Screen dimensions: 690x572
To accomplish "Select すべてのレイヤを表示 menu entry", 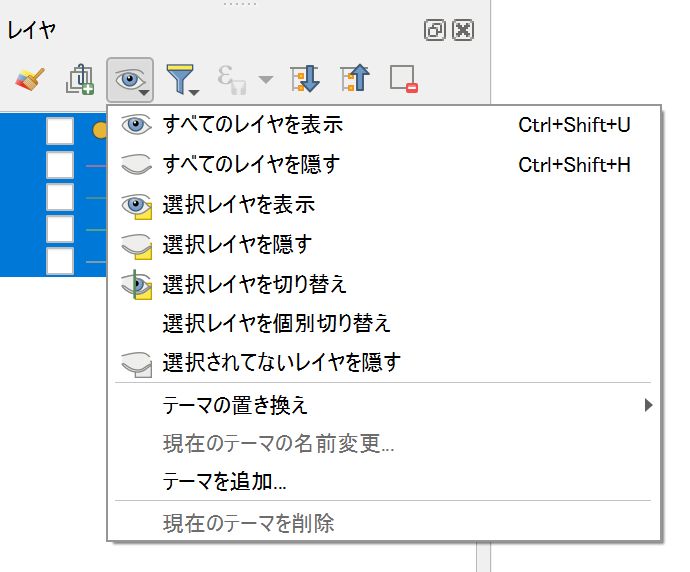I will coord(384,125).
